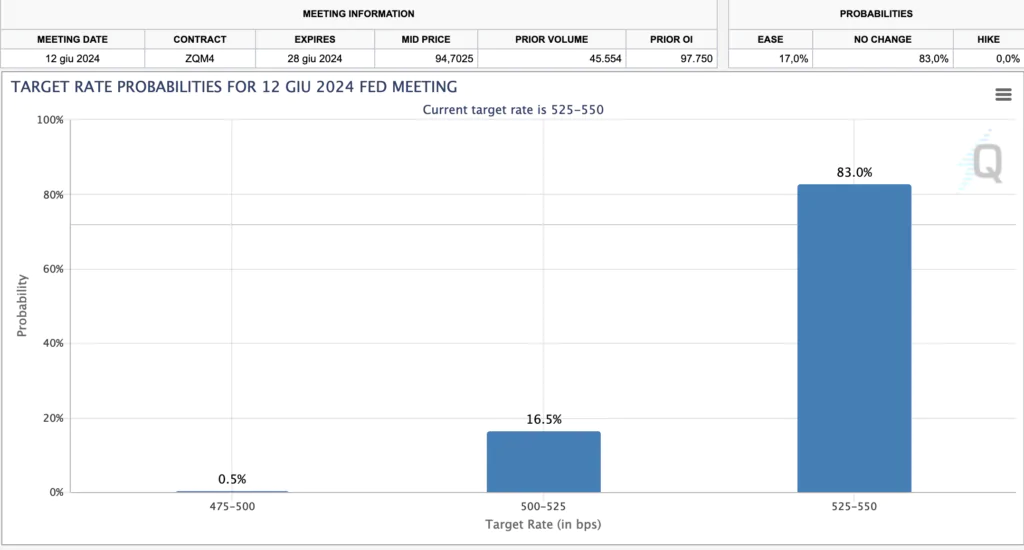Screen dimensions: 1024x550
Task: Click the 0.5% data label
Action: tap(232, 479)
